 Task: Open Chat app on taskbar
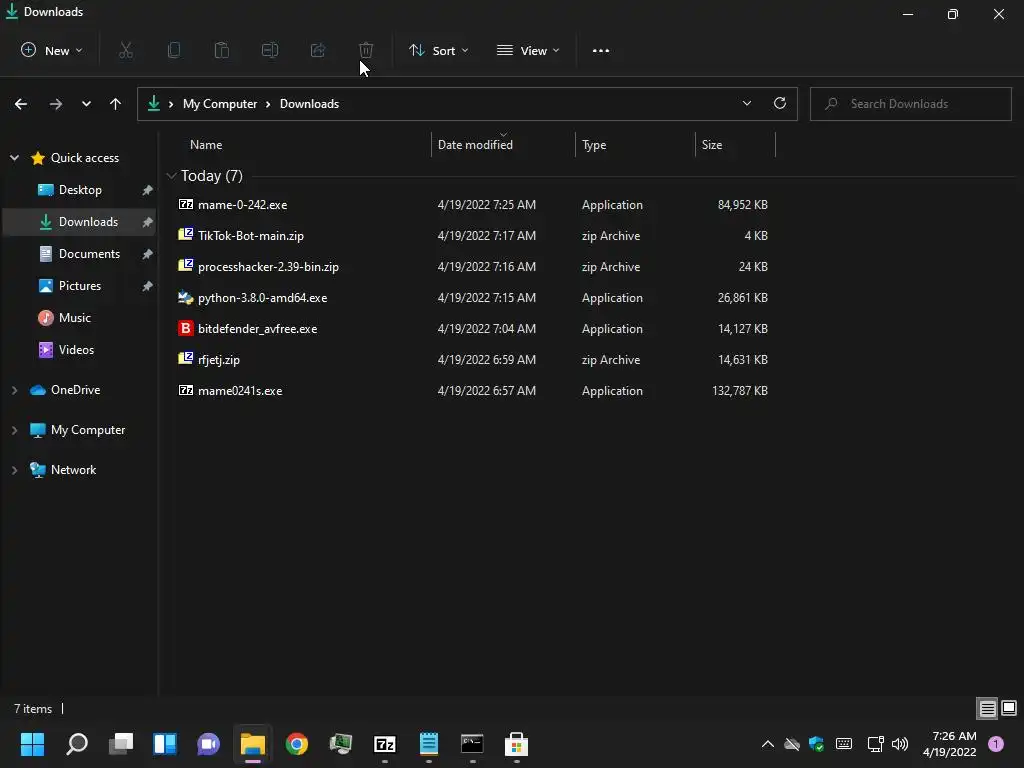tap(209, 744)
